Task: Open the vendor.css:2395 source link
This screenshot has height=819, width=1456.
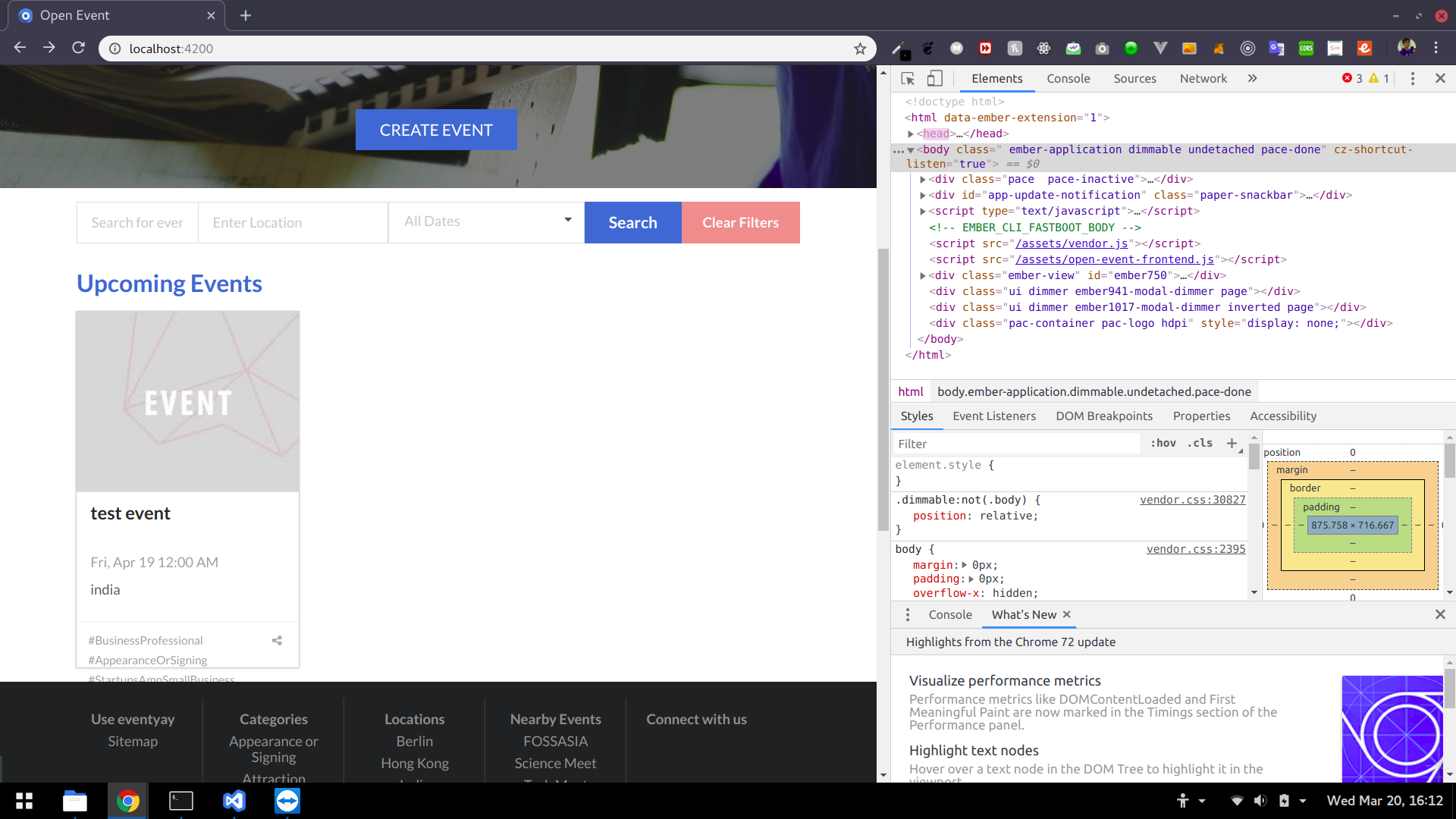Action: point(1196,549)
